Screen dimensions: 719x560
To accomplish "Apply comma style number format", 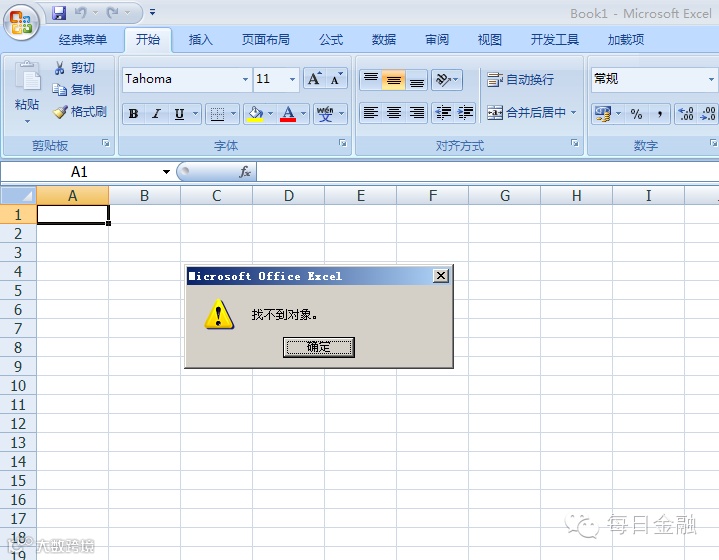I will (659, 114).
